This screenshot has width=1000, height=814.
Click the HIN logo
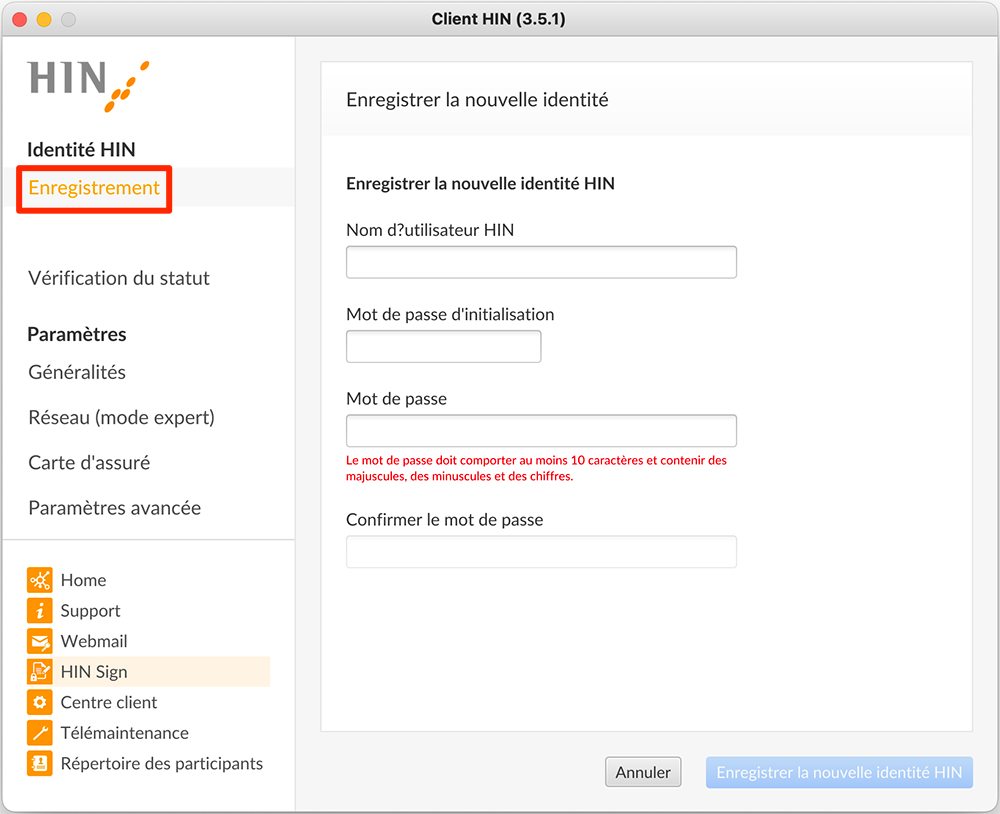click(x=89, y=86)
